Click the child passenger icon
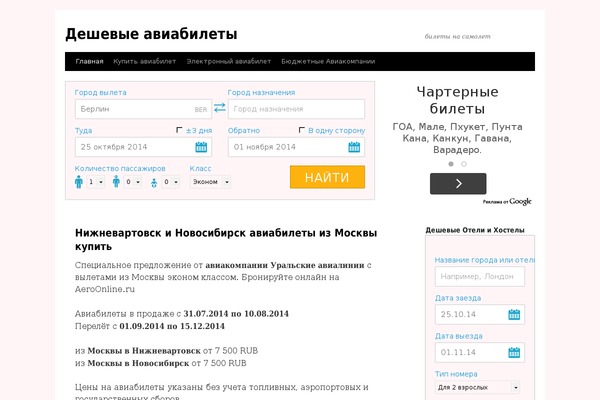Viewport: 600px width, 400px height. [116, 181]
